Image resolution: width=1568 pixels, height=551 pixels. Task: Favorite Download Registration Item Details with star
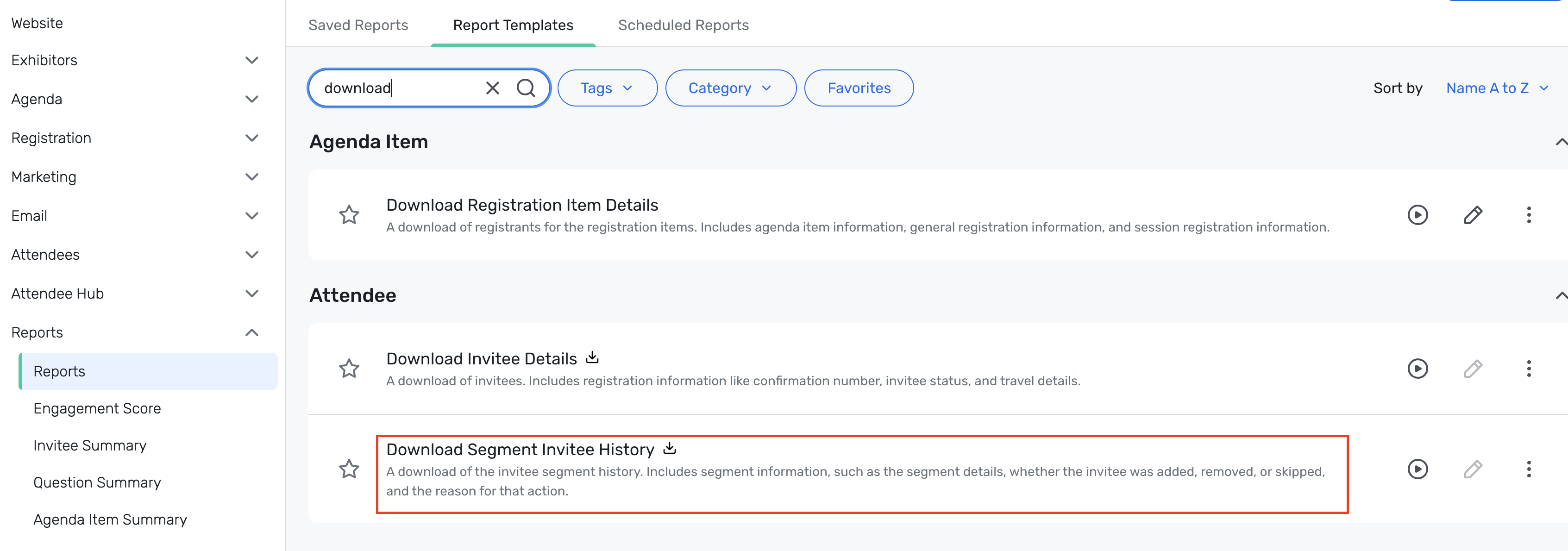(x=349, y=215)
